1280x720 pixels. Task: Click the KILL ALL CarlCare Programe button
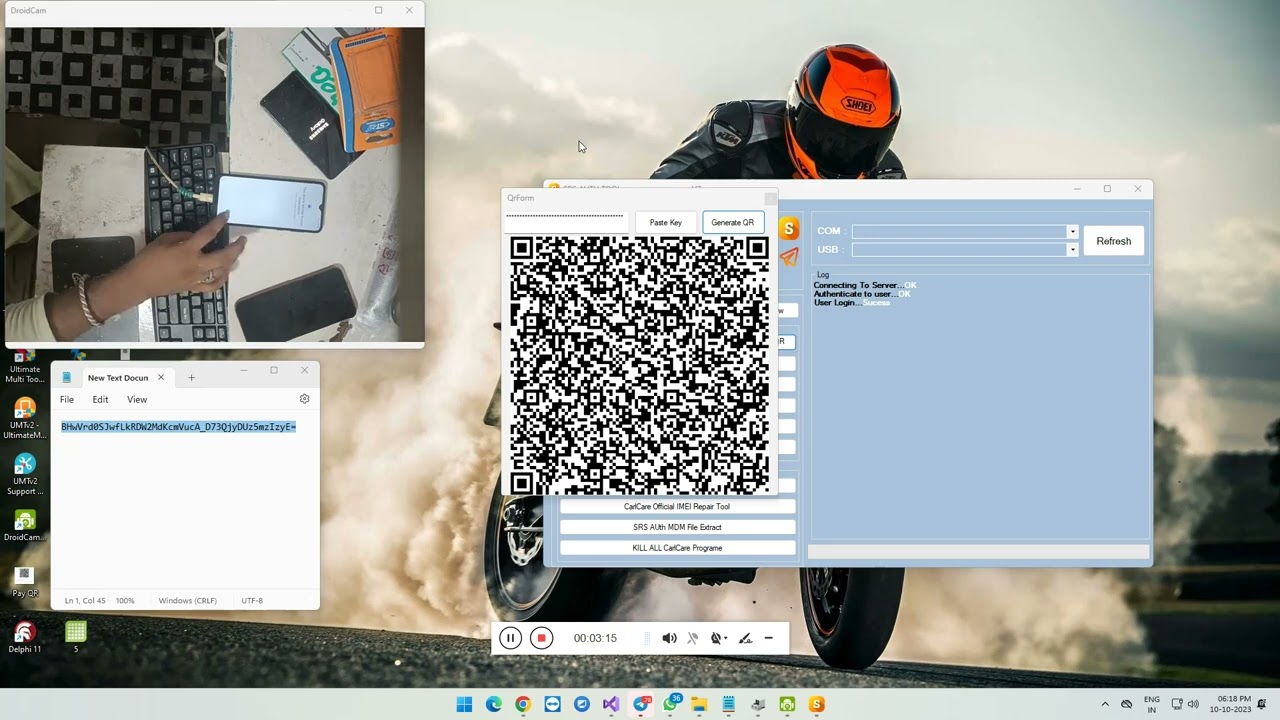point(677,547)
